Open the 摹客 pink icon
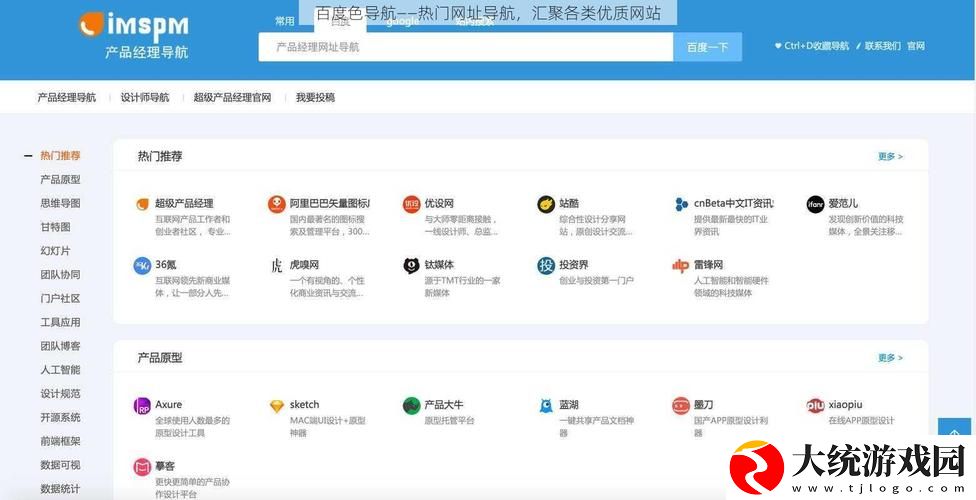This screenshot has height=500, width=976. pos(142,467)
